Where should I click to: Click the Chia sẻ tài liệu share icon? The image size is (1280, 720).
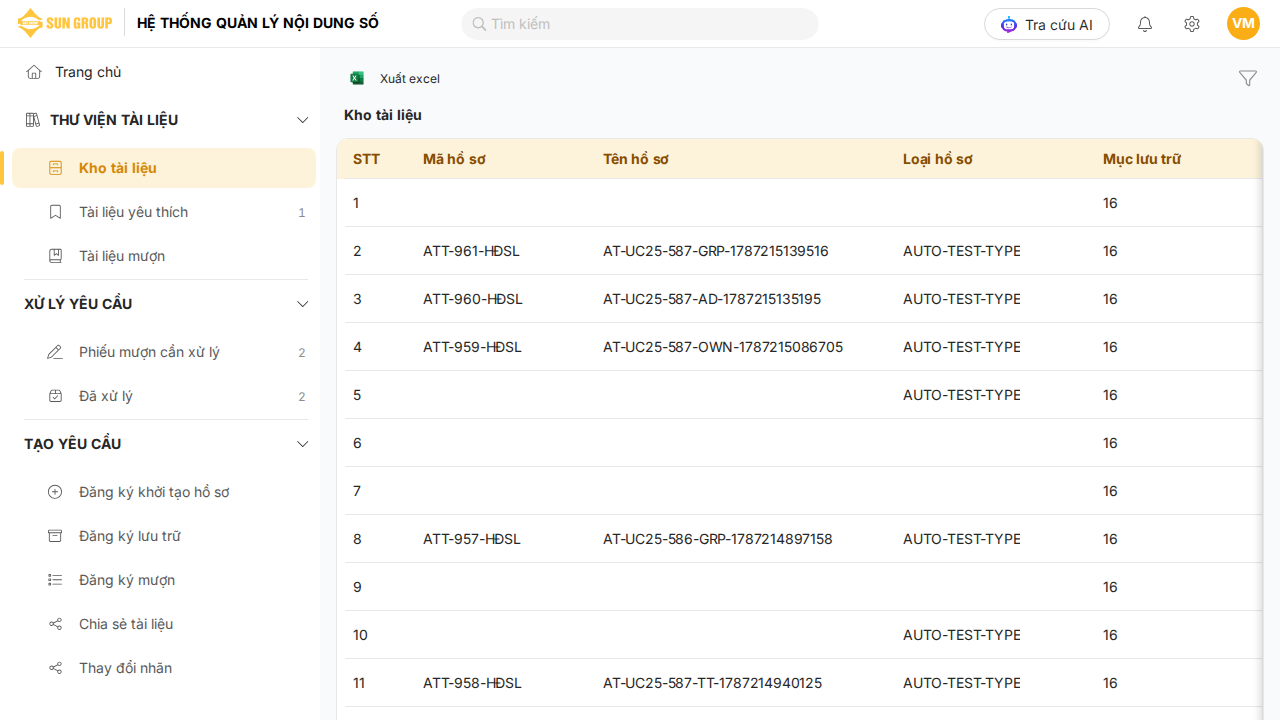(56, 624)
